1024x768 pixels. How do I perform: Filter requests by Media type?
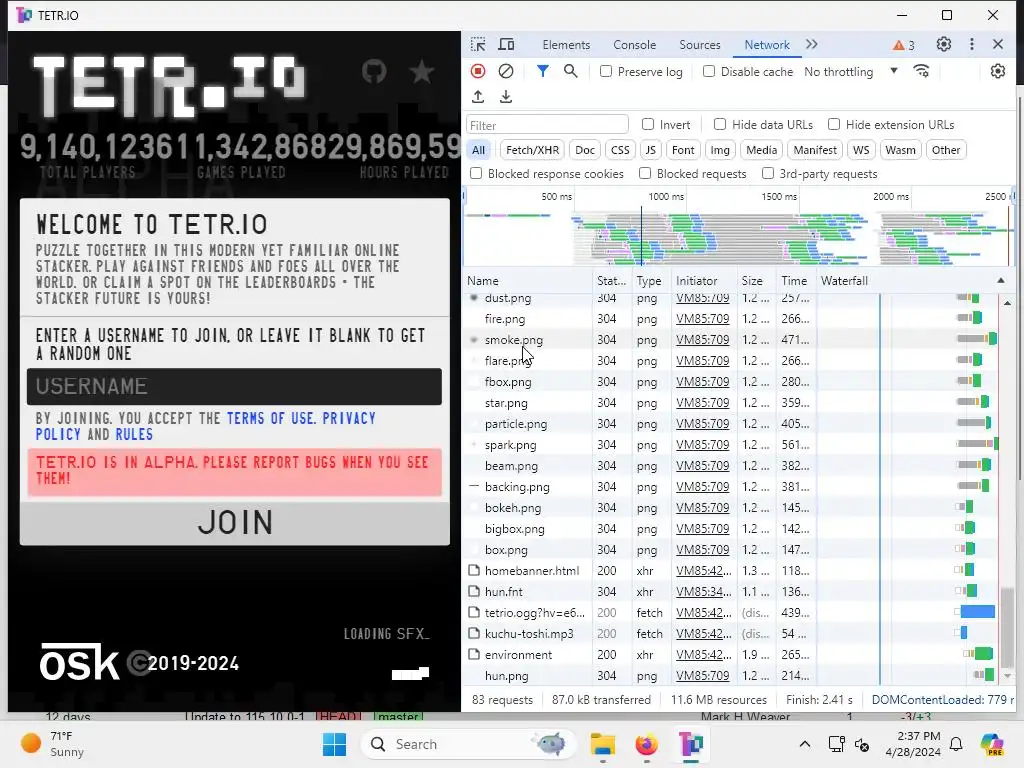pyautogui.click(x=761, y=150)
